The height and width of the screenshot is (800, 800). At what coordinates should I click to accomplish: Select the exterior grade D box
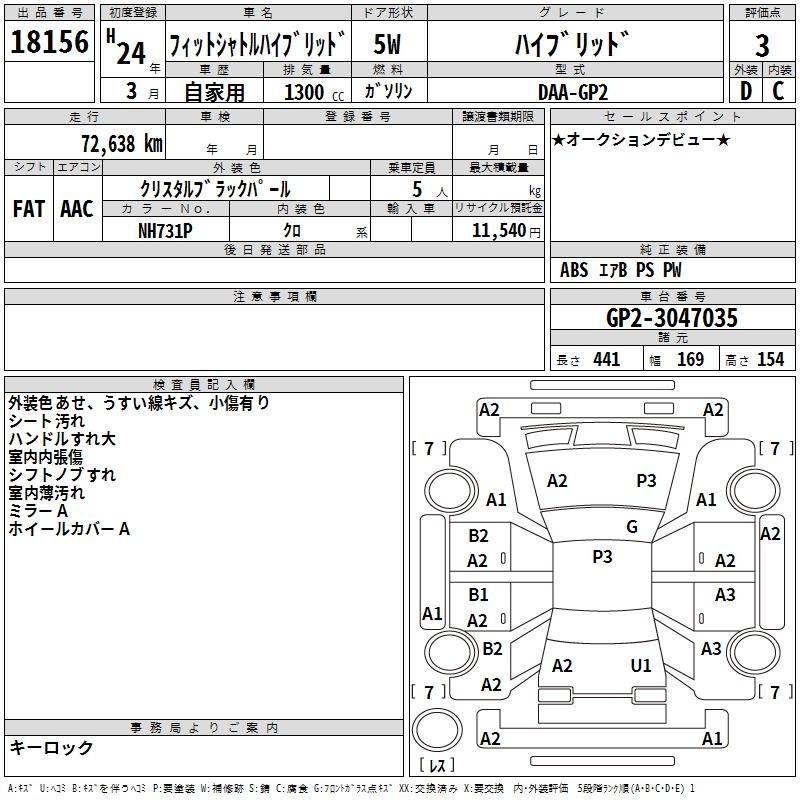[745, 90]
